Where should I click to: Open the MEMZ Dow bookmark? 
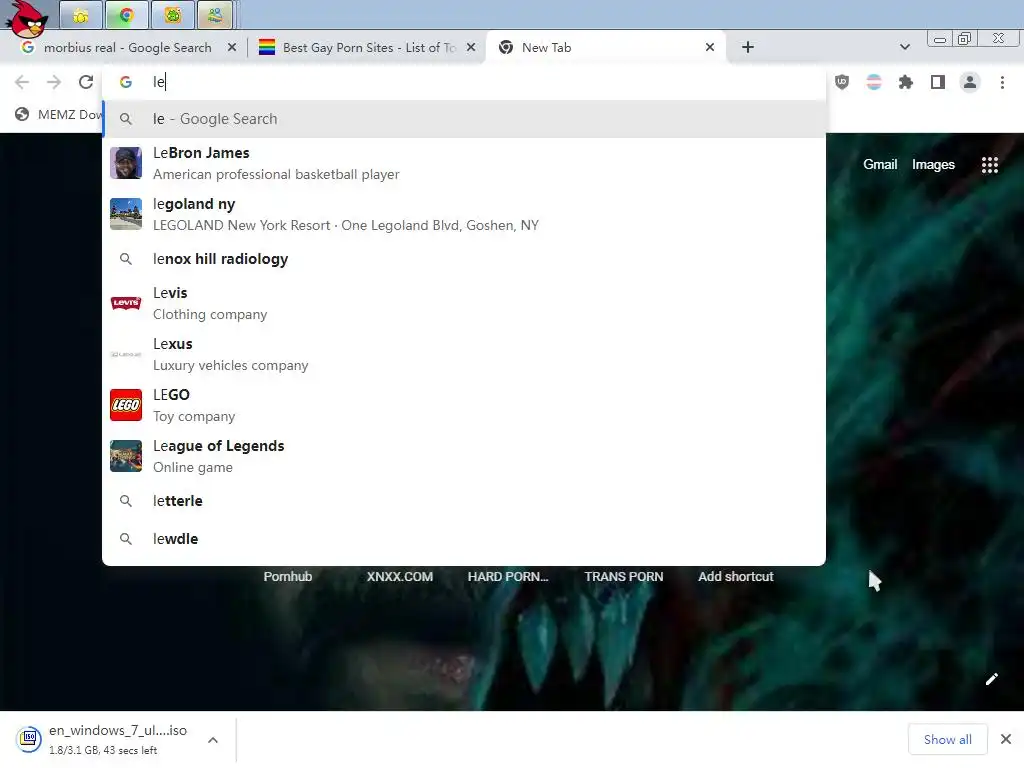click(59, 114)
